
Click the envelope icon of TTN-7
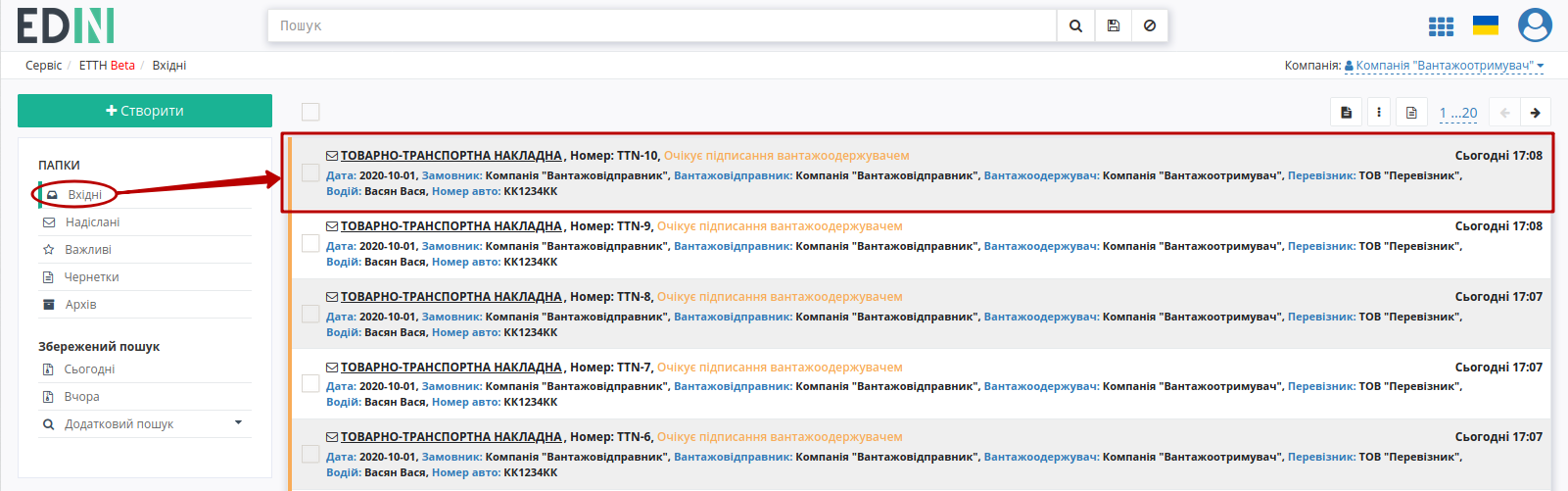click(332, 368)
